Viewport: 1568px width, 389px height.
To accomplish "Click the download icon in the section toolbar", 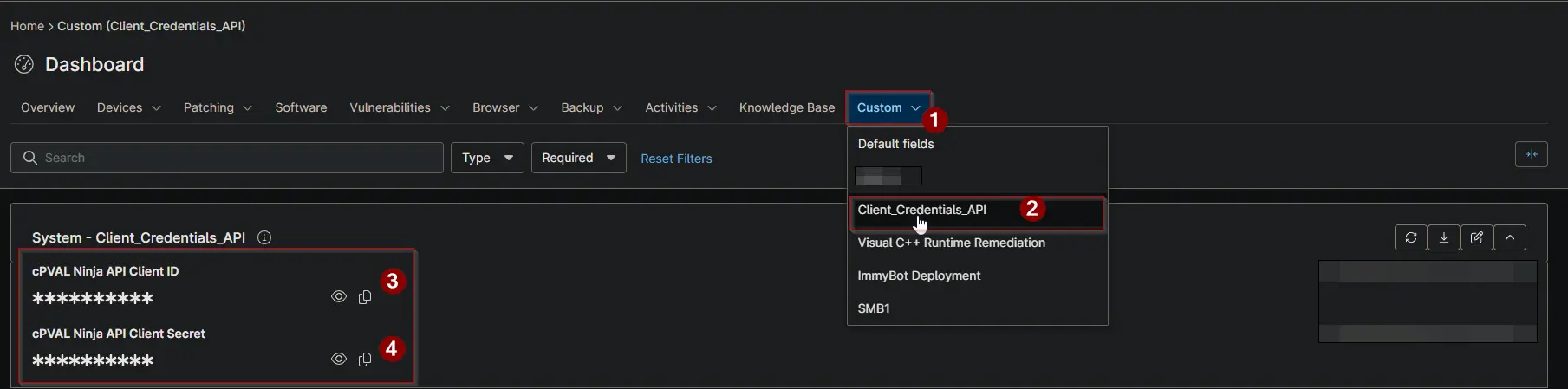I will (x=1444, y=237).
